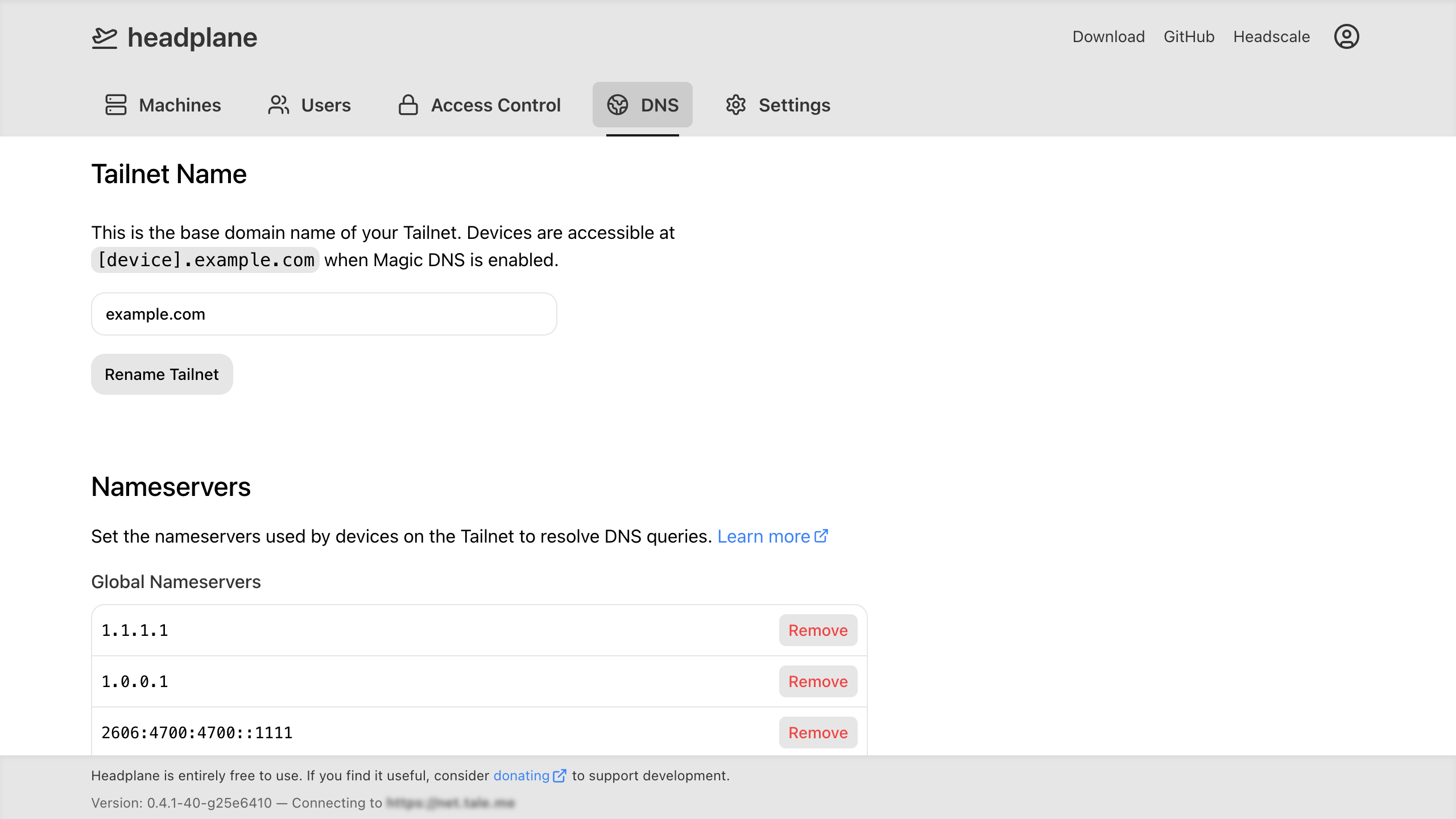Image resolution: width=1456 pixels, height=819 pixels.
Task: Remove the 1.1.1.1 nameserver
Action: (x=818, y=630)
